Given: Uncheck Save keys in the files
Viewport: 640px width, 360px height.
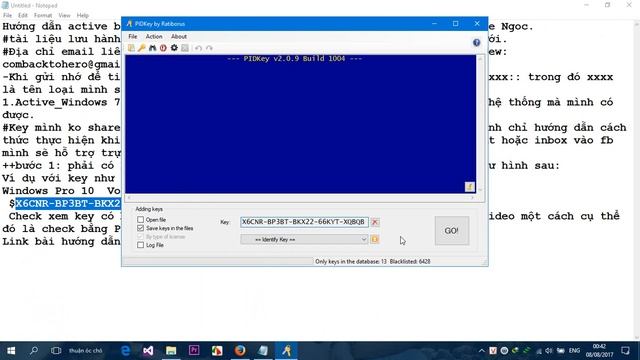Looking at the screenshot, I should [140, 228].
